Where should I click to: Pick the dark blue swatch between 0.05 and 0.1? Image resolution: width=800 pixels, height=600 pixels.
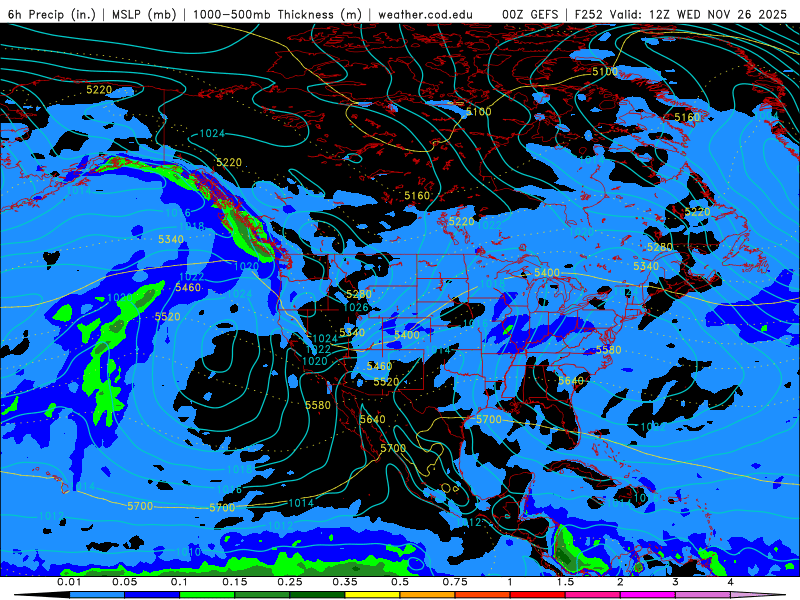(x=152, y=595)
